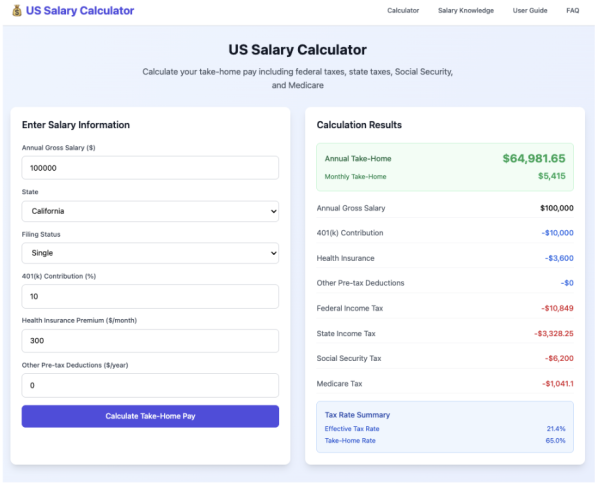600x493 pixels.
Task: Go to the User Guide page
Action: [x=530, y=11]
